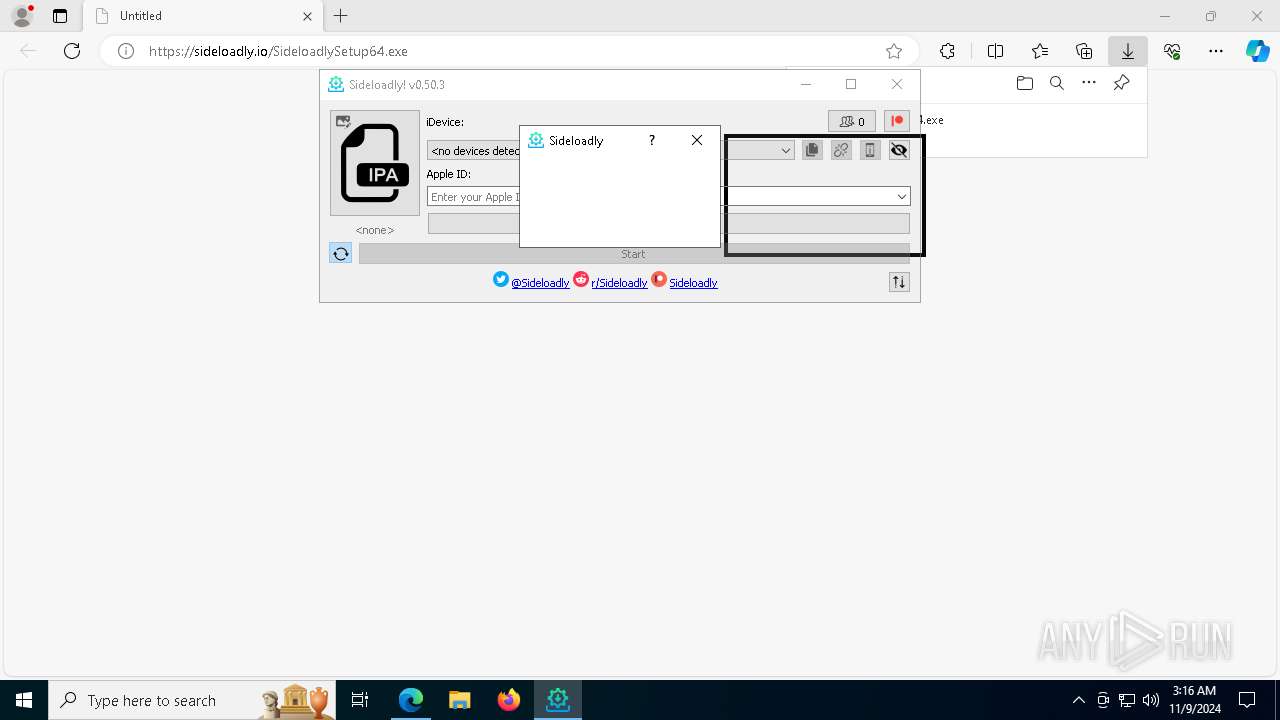Click the volume speaker tray icon
Screen dimensions: 1280x720
tap(1151, 700)
